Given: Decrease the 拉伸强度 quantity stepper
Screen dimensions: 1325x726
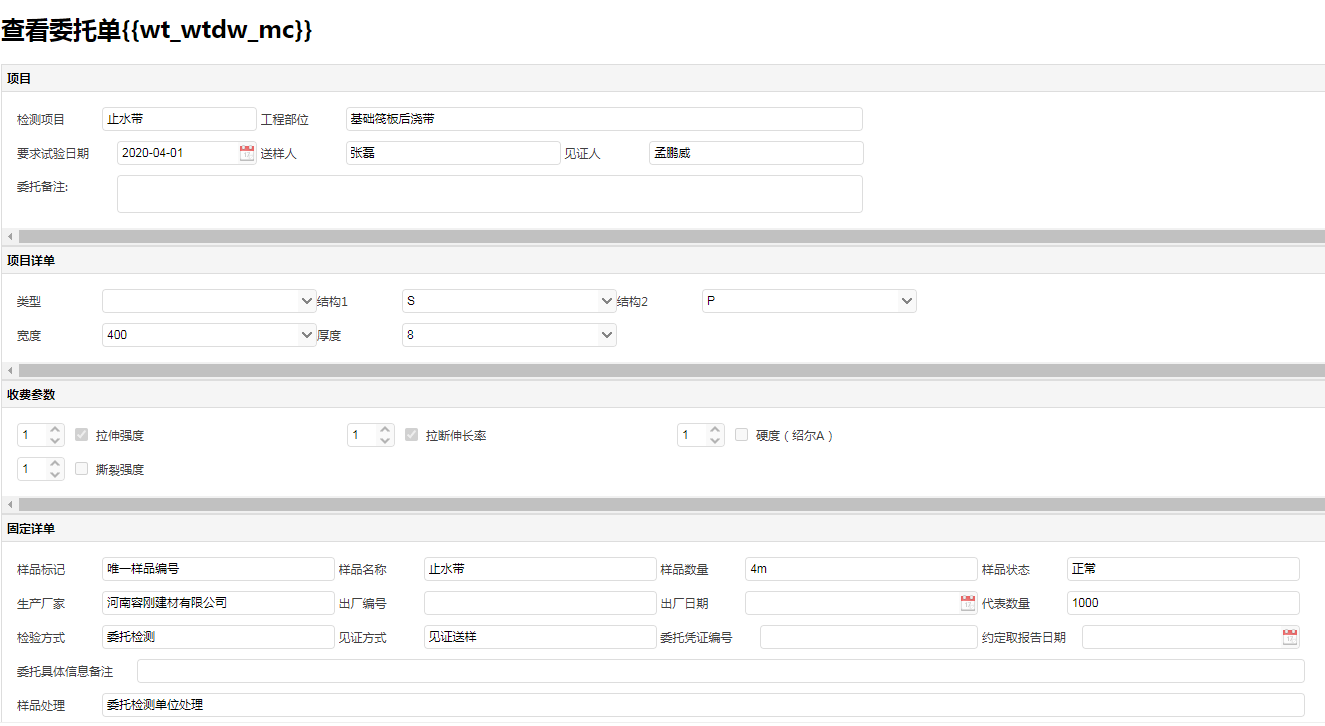Looking at the screenshot, I should [55, 441].
